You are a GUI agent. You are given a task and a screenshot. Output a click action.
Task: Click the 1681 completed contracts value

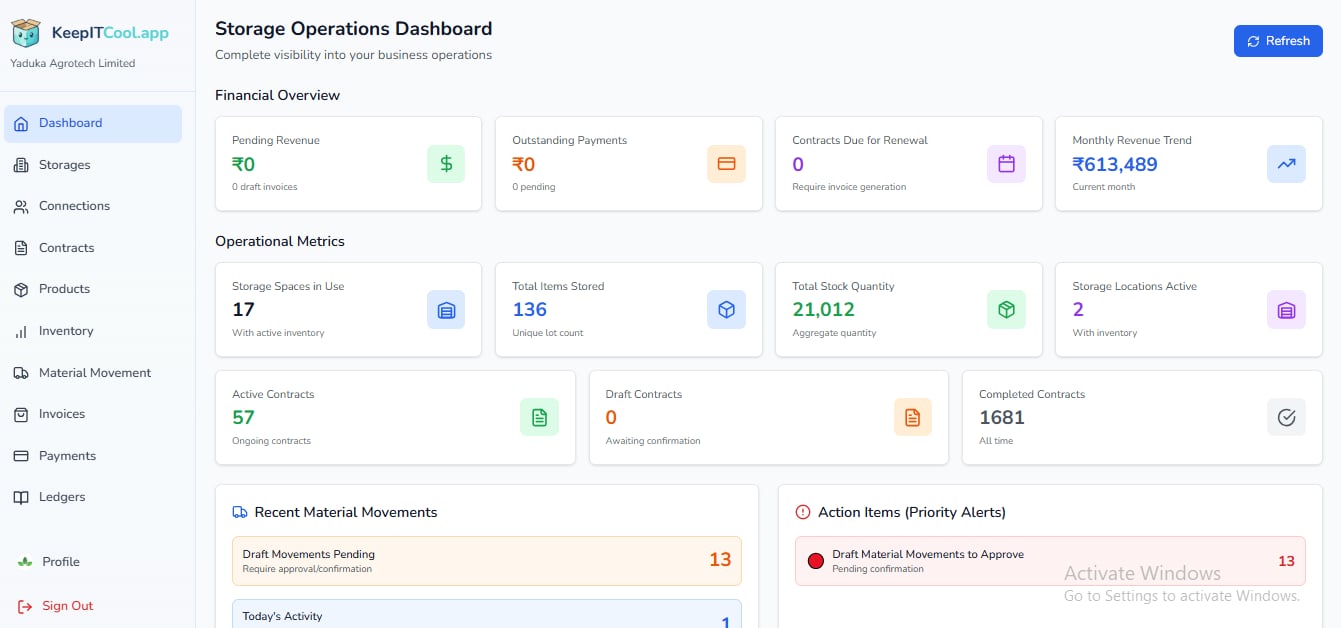(1002, 418)
